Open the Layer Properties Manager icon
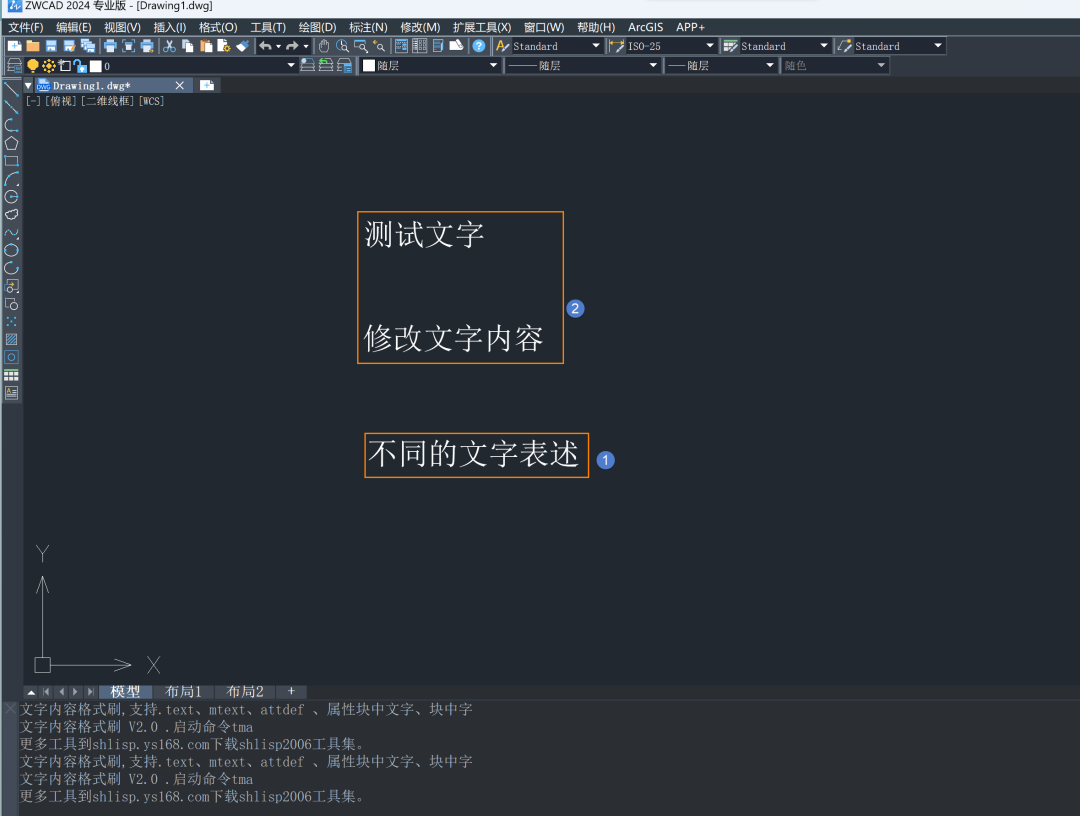Viewport: 1080px width, 816px height. [14, 66]
